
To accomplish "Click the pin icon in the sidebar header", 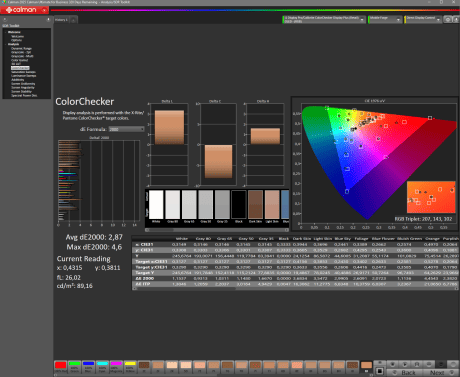I will pyautogui.click(x=48, y=20).
